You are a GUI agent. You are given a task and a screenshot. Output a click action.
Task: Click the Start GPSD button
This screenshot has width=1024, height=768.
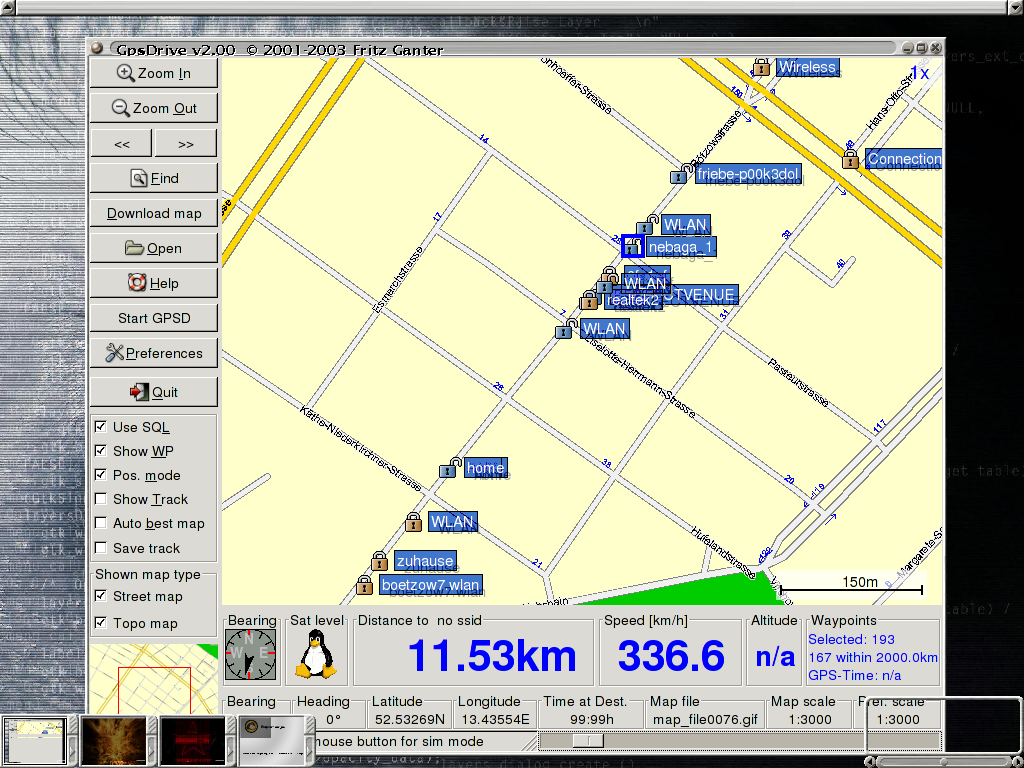[153, 318]
